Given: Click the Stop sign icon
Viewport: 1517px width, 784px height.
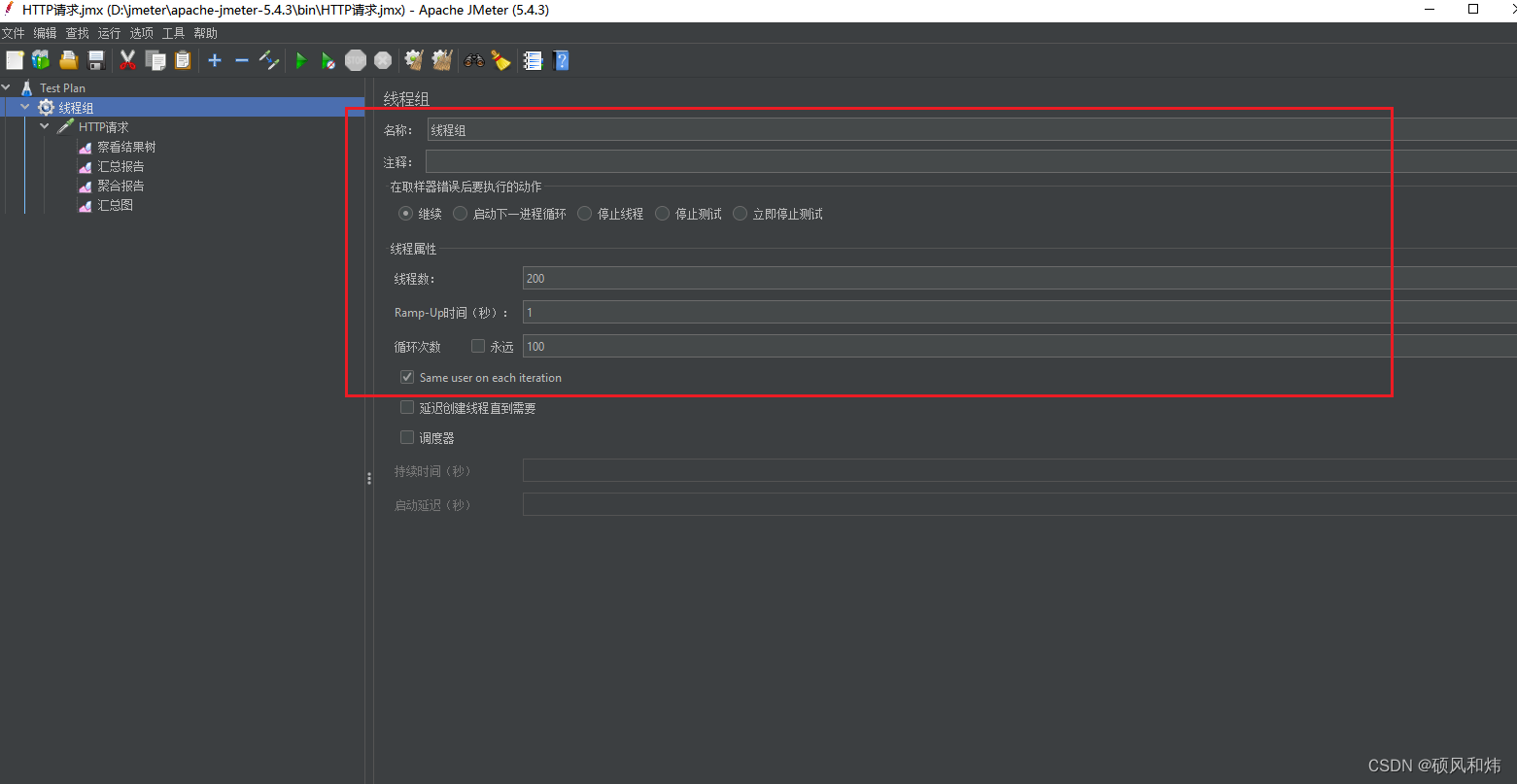Looking at the screenshot, I should point(356,60).
